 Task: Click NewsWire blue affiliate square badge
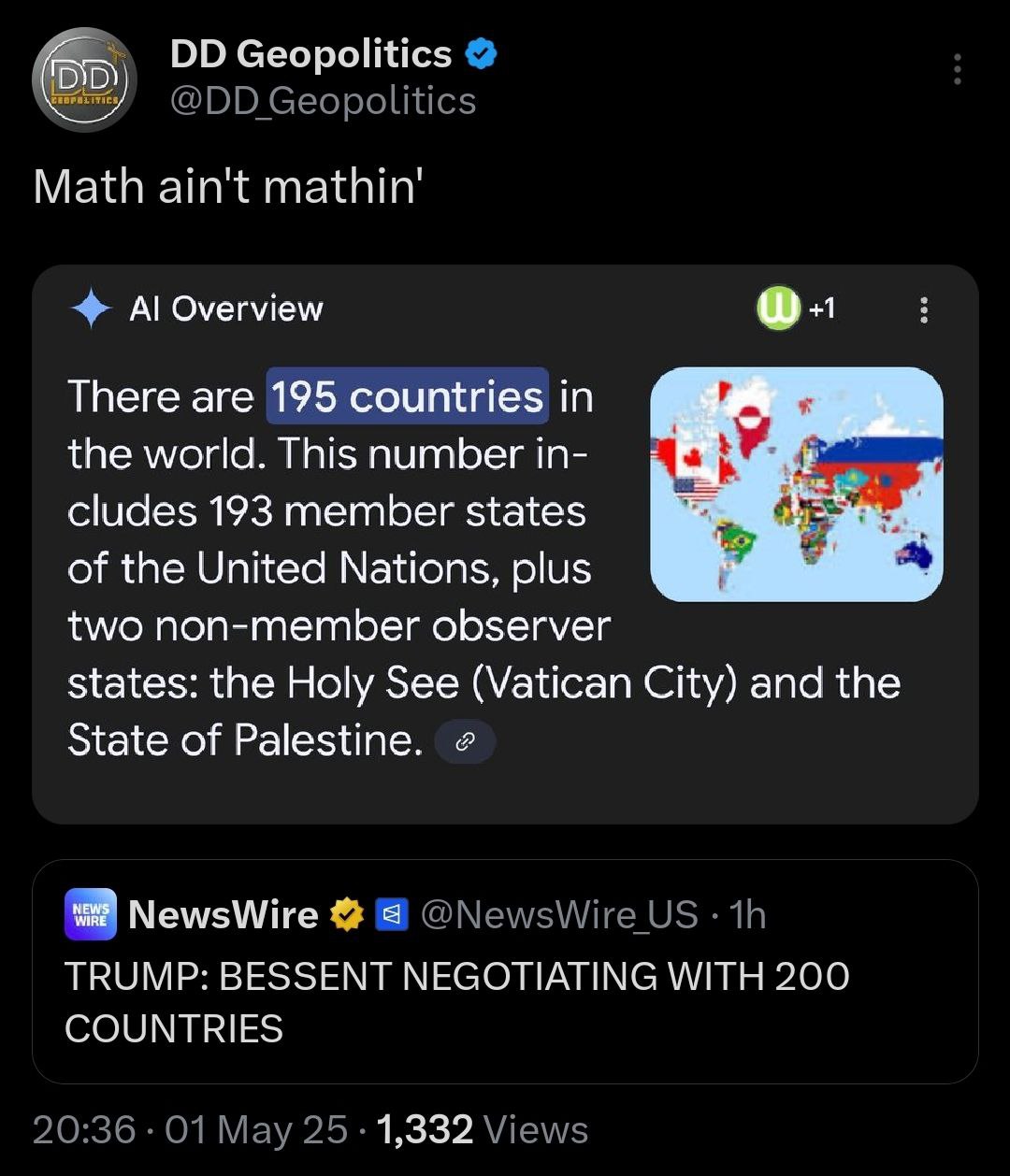coord(391,914)
